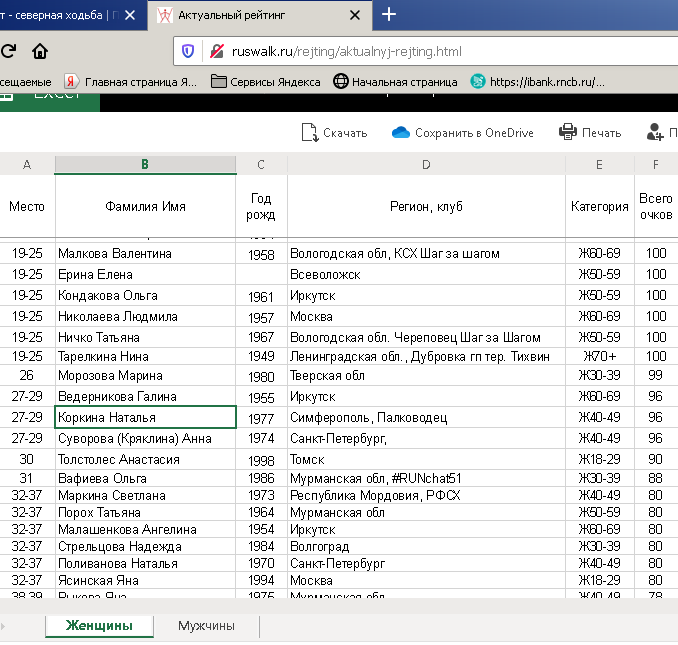Close the северная ходьба tab
The height and width of the screenshot is (645, 678).
point(130,15)
